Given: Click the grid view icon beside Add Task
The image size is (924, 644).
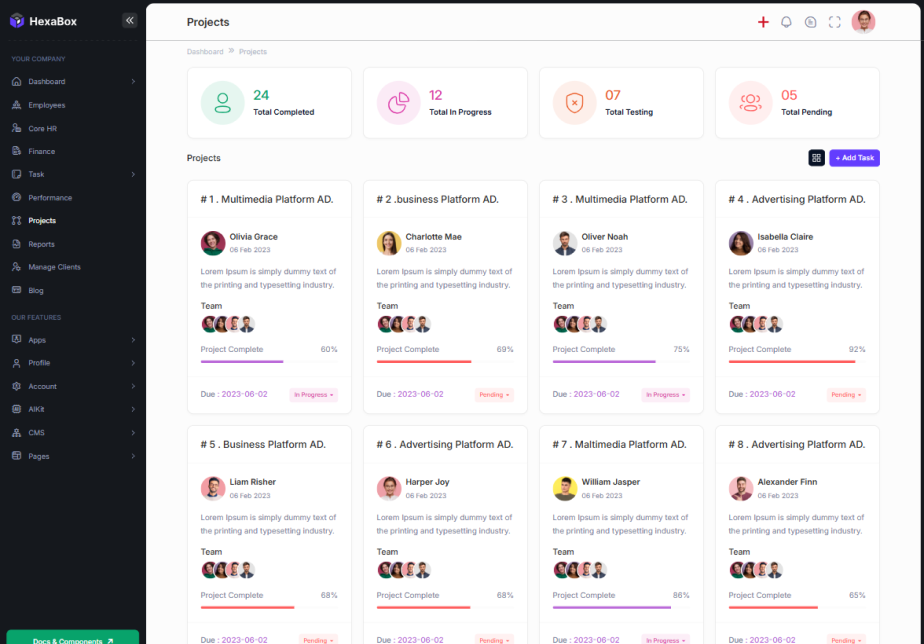Looking at the screenshot, I should pyautogui.click(x=816, y=158).
